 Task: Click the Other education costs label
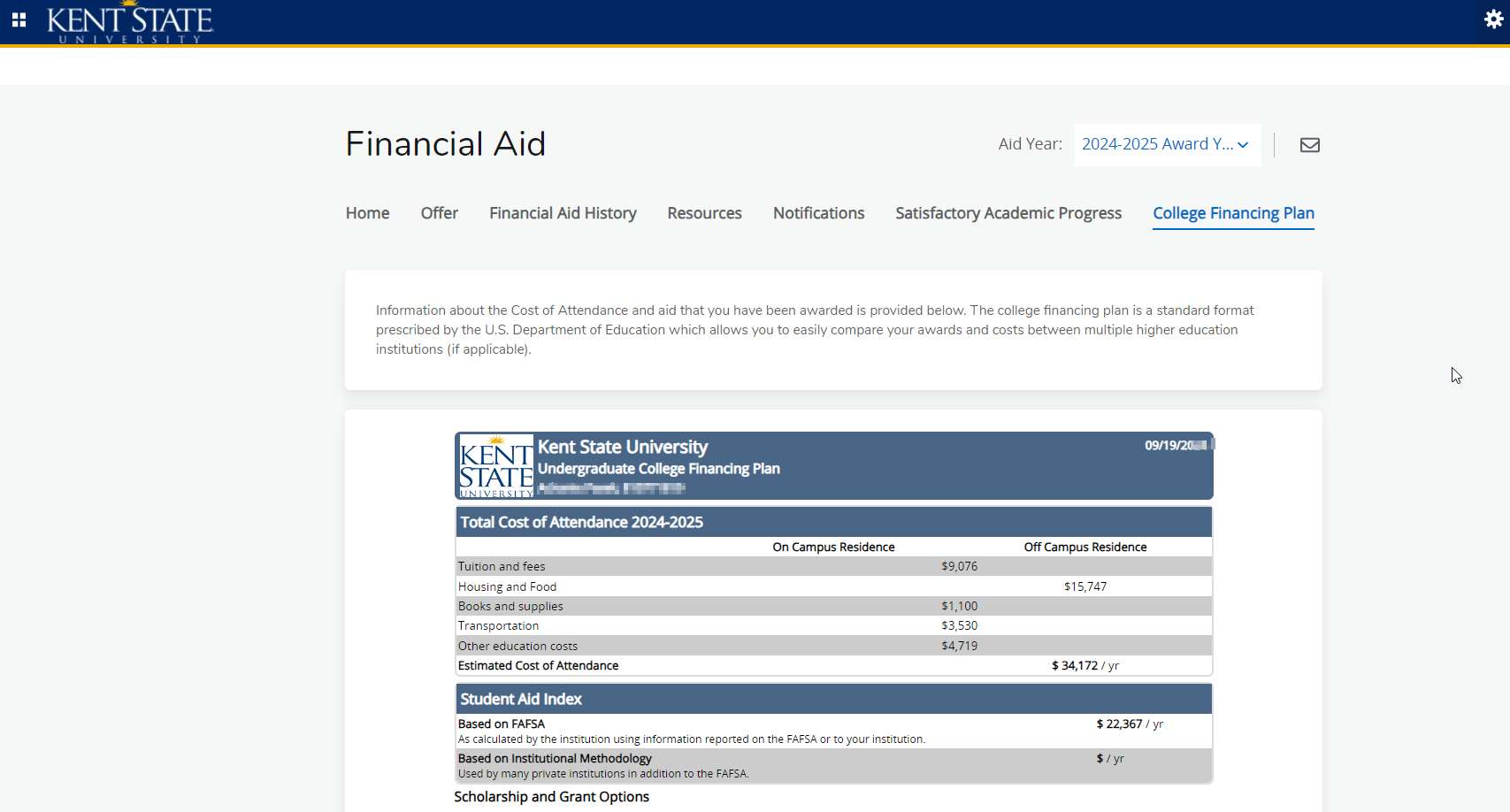517,646
